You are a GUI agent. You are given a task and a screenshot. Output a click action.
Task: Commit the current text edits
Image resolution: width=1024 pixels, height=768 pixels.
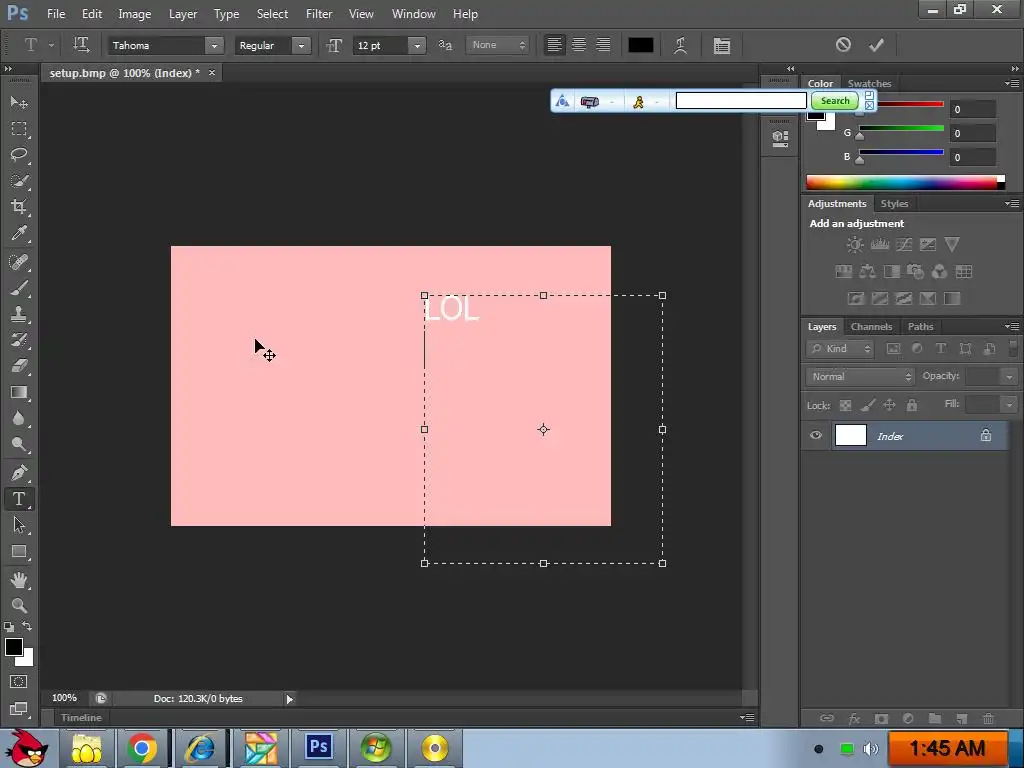[x=876, y=44]
